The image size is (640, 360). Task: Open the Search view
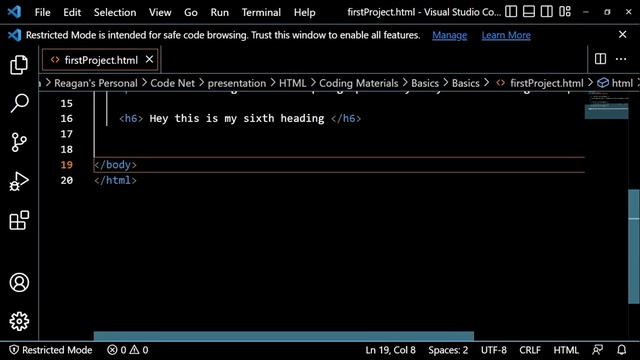coord(19,103)
